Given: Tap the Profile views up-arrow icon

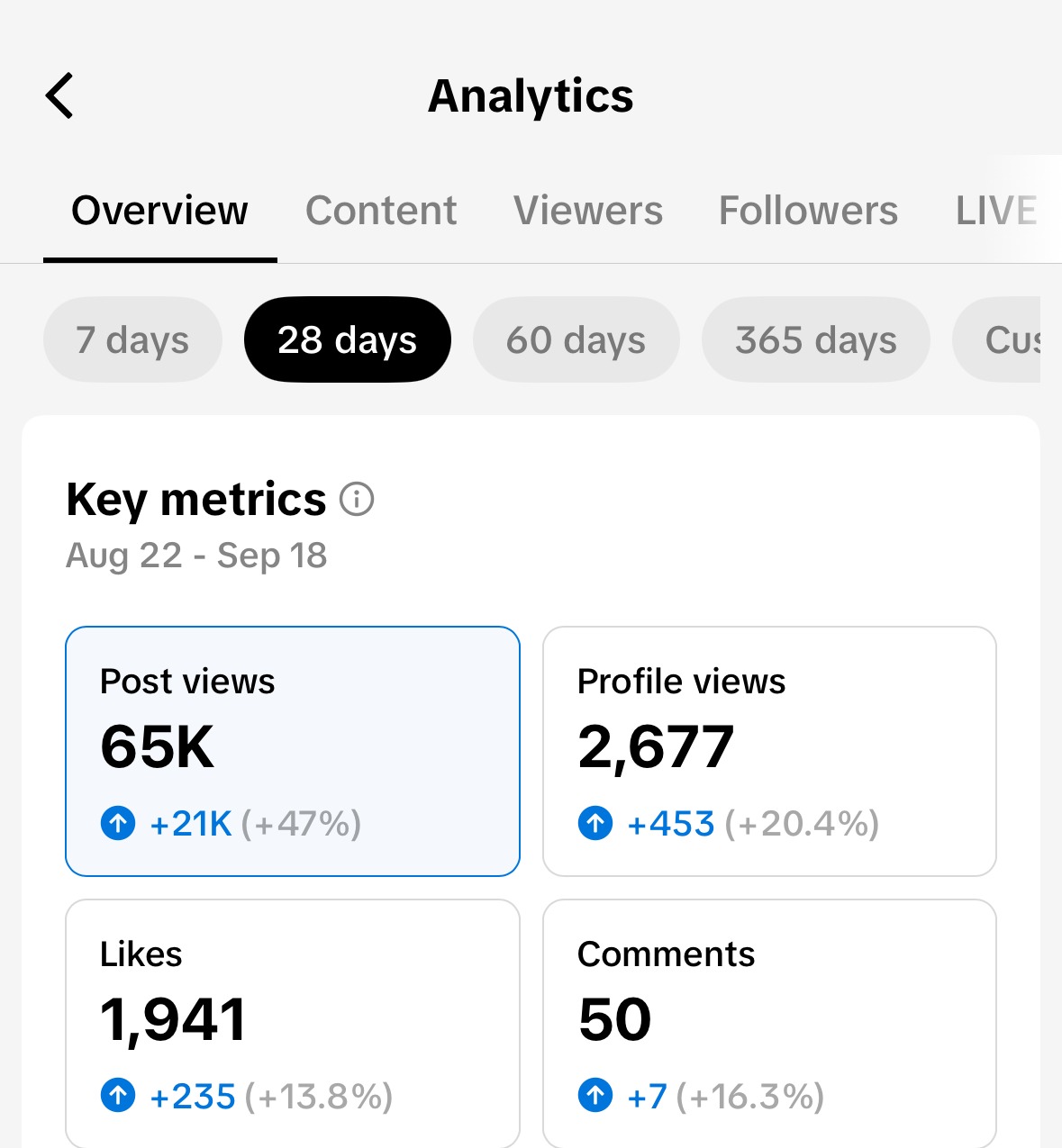Looking at the screenshot, I should pyautogui.click(x=595, y=823).
